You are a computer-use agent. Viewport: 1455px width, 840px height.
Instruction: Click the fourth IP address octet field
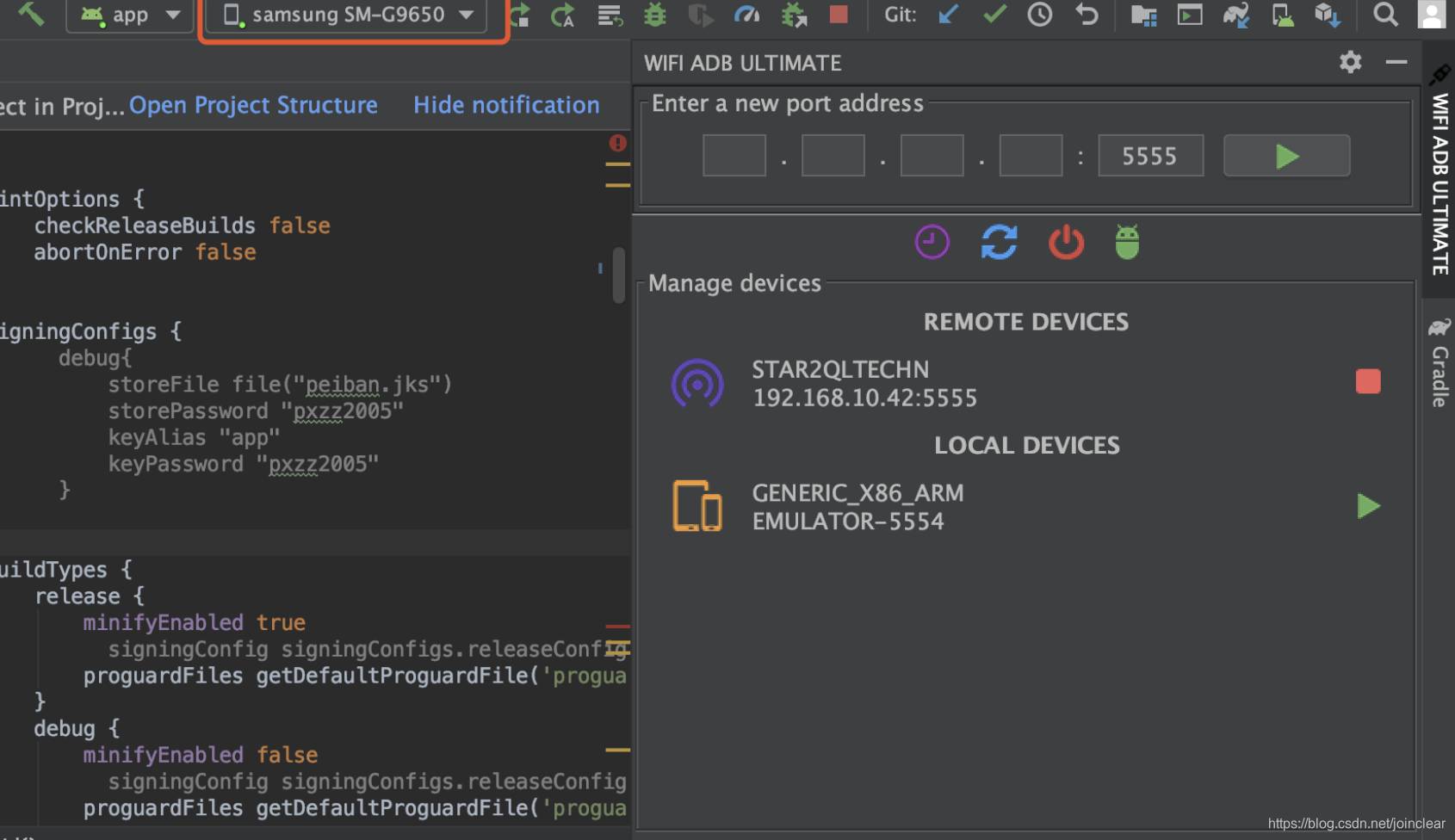[x=1031, y=156]
